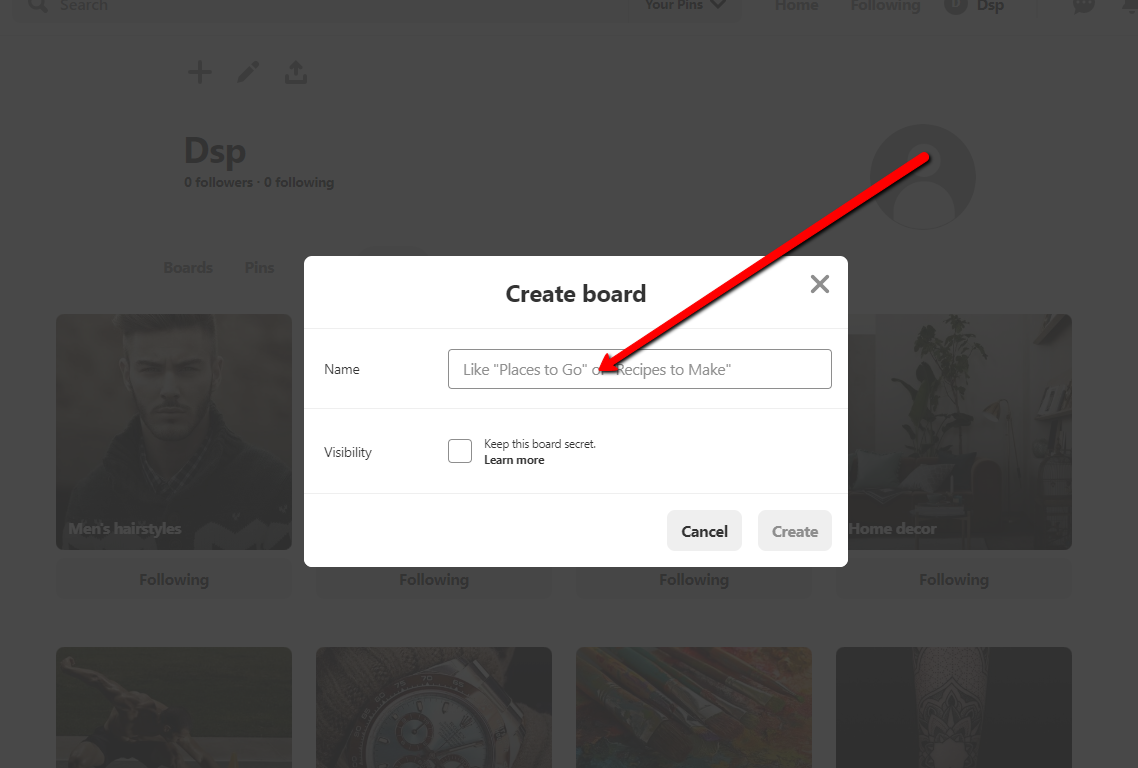Viewport: 1138px width, 768px height.
Task: Click the Create button in the dialog
Action: coord(795,531)
